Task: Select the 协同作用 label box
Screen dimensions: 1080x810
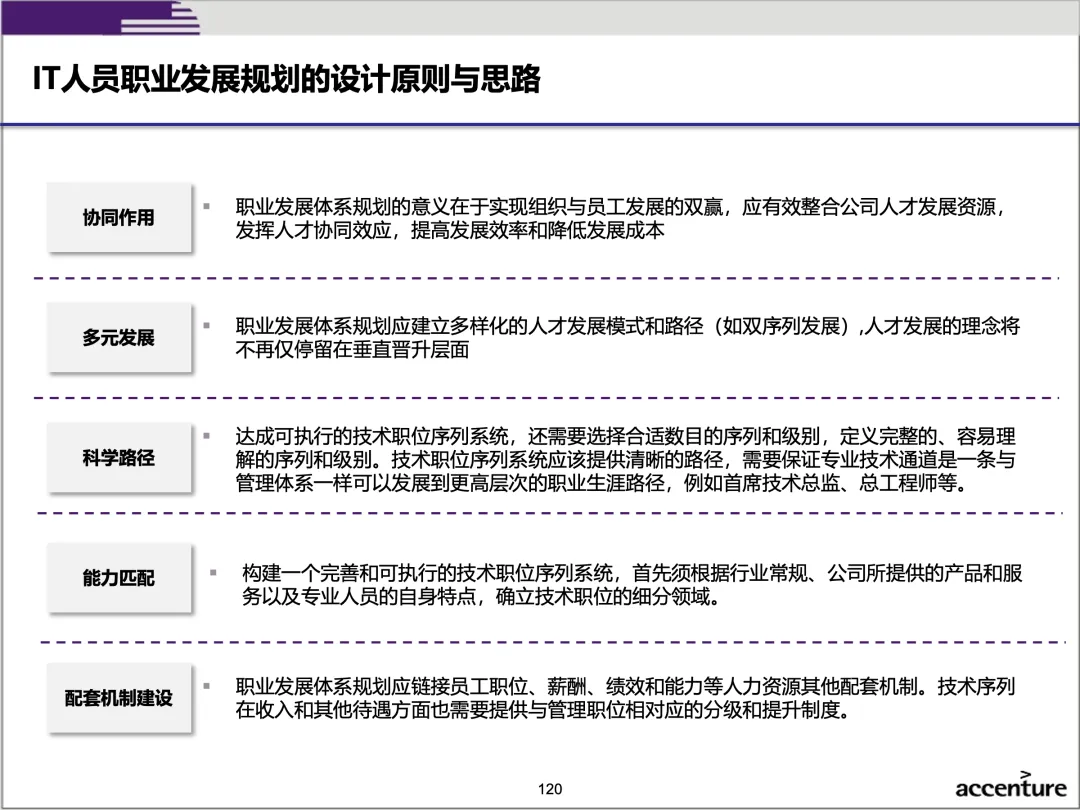Action: click(x=119, y=218)
